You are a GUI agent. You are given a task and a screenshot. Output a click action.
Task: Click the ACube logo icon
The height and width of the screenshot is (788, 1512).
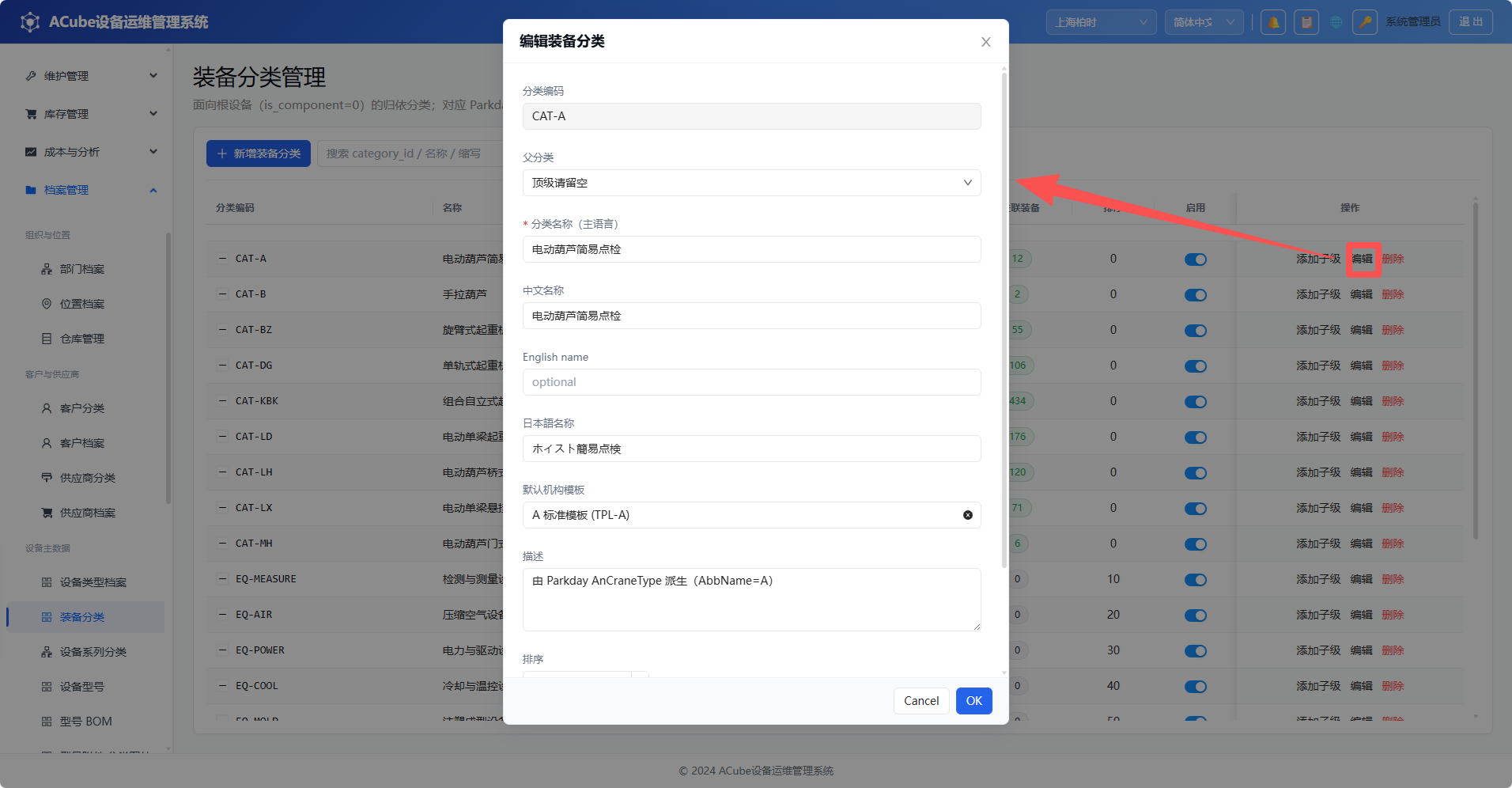pyautogui.click(x=30, y=22)
